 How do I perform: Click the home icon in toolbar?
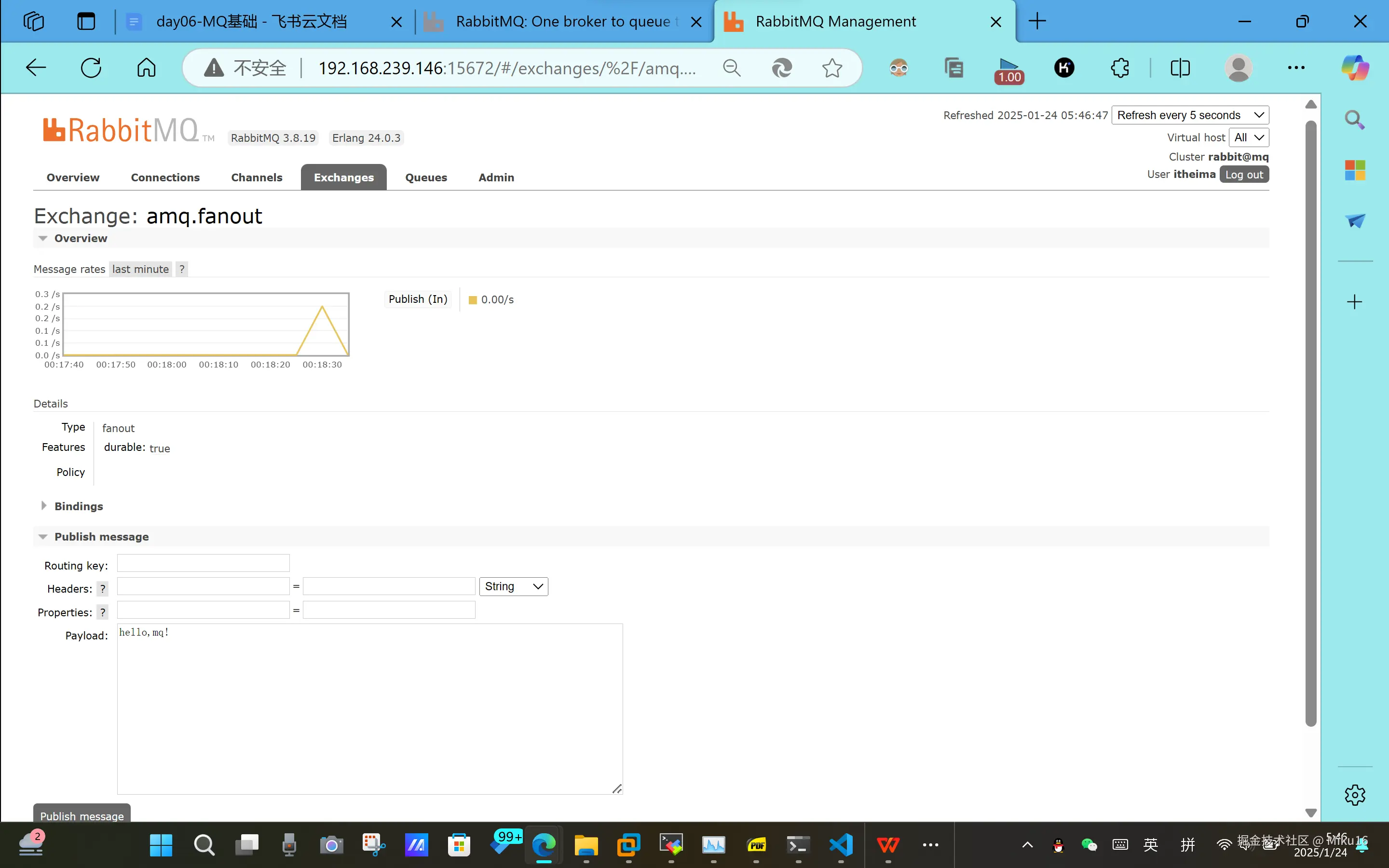tap(146, 68)
